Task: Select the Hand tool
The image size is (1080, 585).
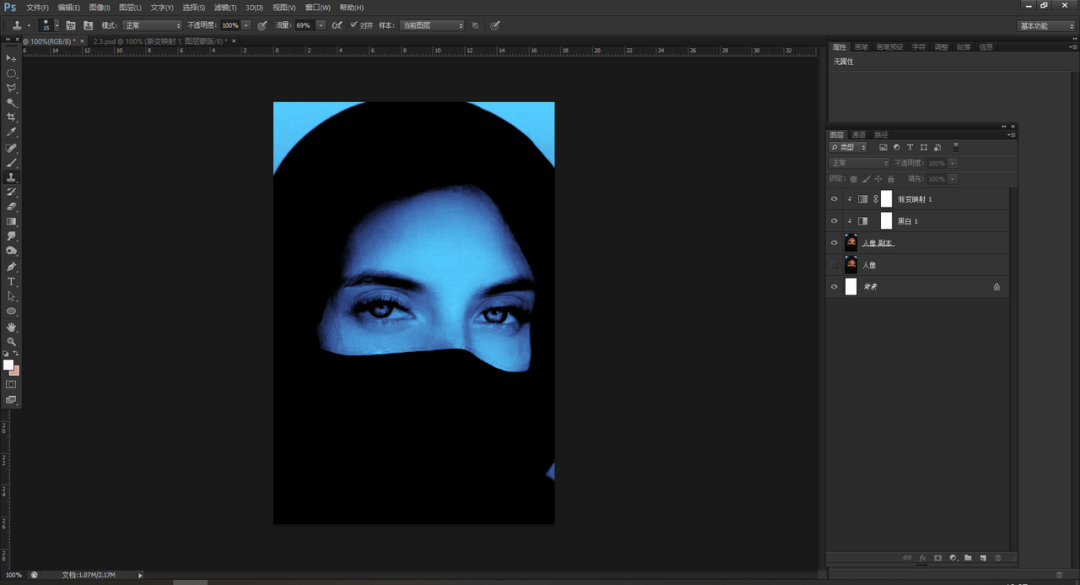Action: pos(11,327)
